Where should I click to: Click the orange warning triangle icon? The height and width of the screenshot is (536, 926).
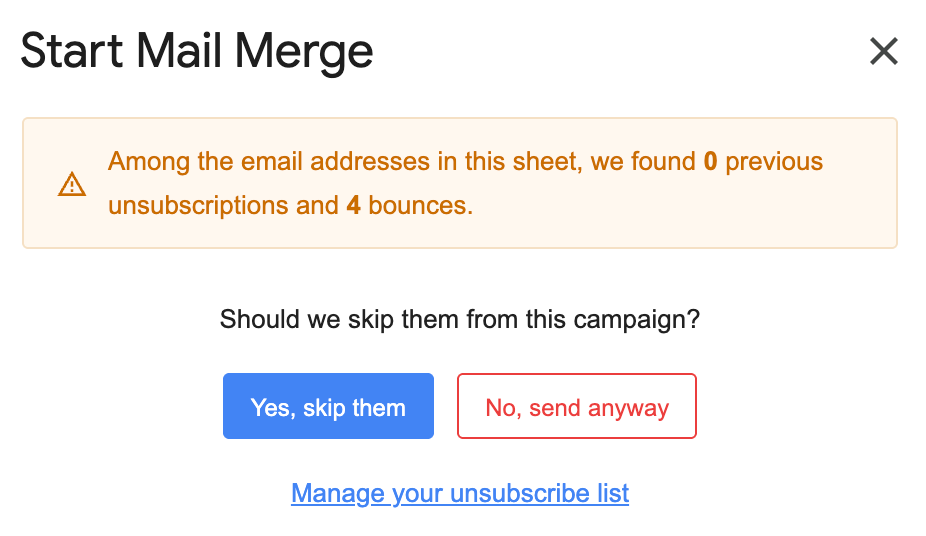[72, 184]
